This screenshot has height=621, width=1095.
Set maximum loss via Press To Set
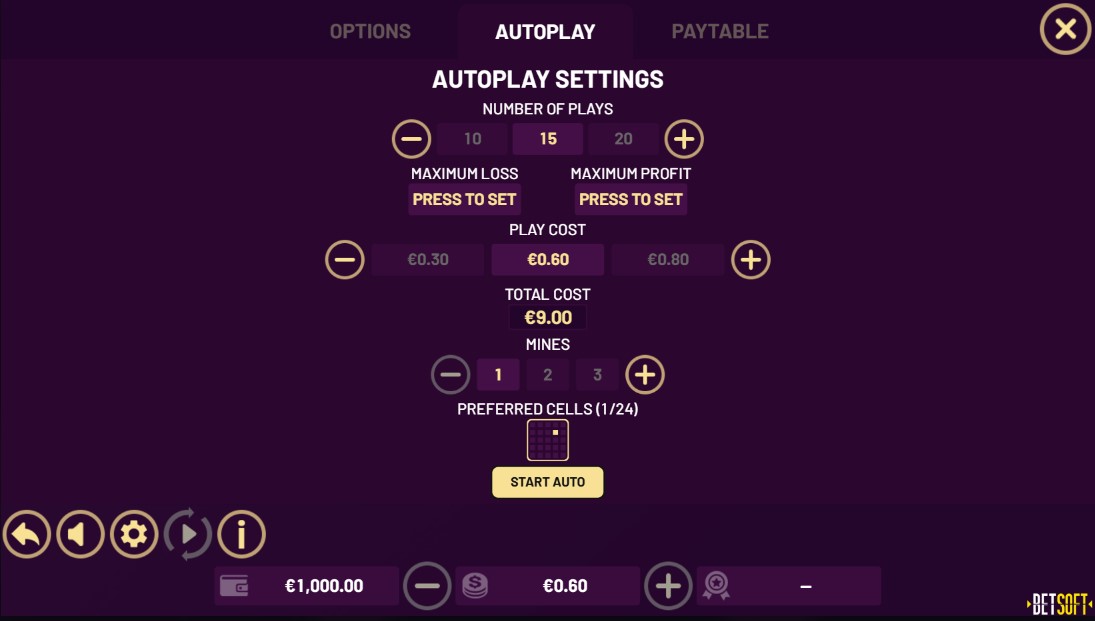click(x=464, y=199)
